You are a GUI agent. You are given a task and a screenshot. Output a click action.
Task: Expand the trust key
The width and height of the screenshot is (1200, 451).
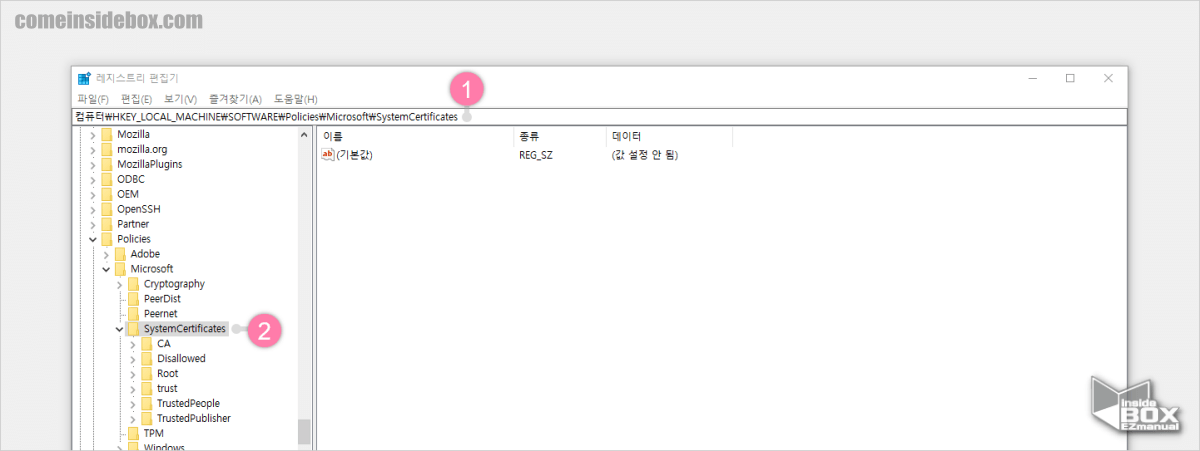click(x=132, y=389)
